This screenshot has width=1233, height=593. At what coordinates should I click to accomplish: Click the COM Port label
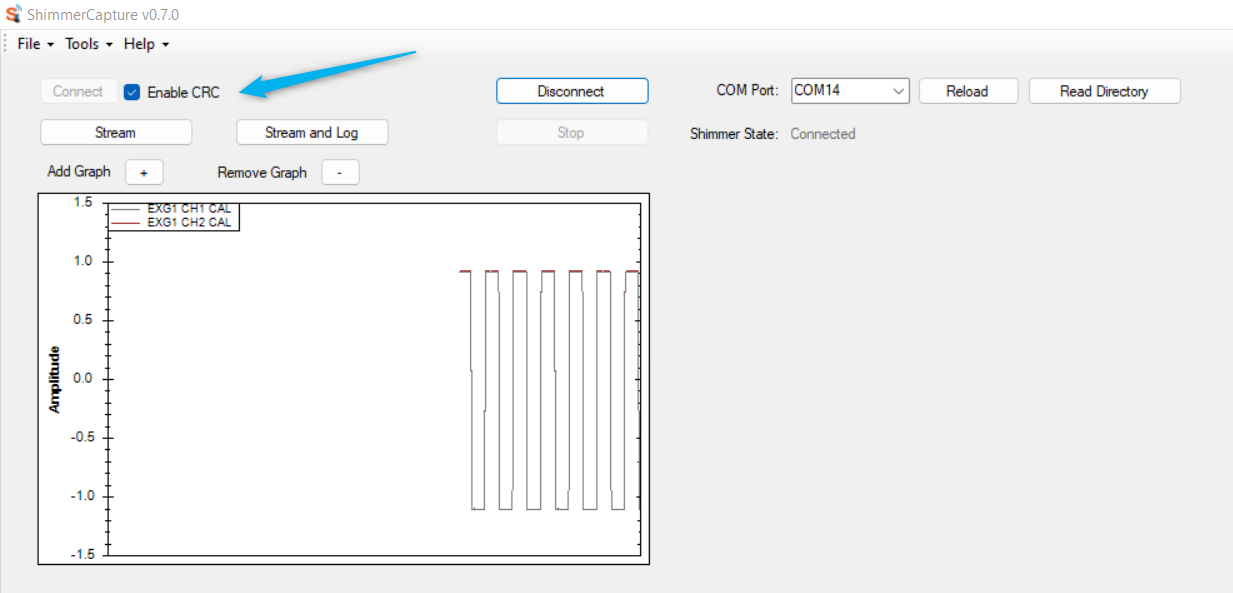(747, 90)
